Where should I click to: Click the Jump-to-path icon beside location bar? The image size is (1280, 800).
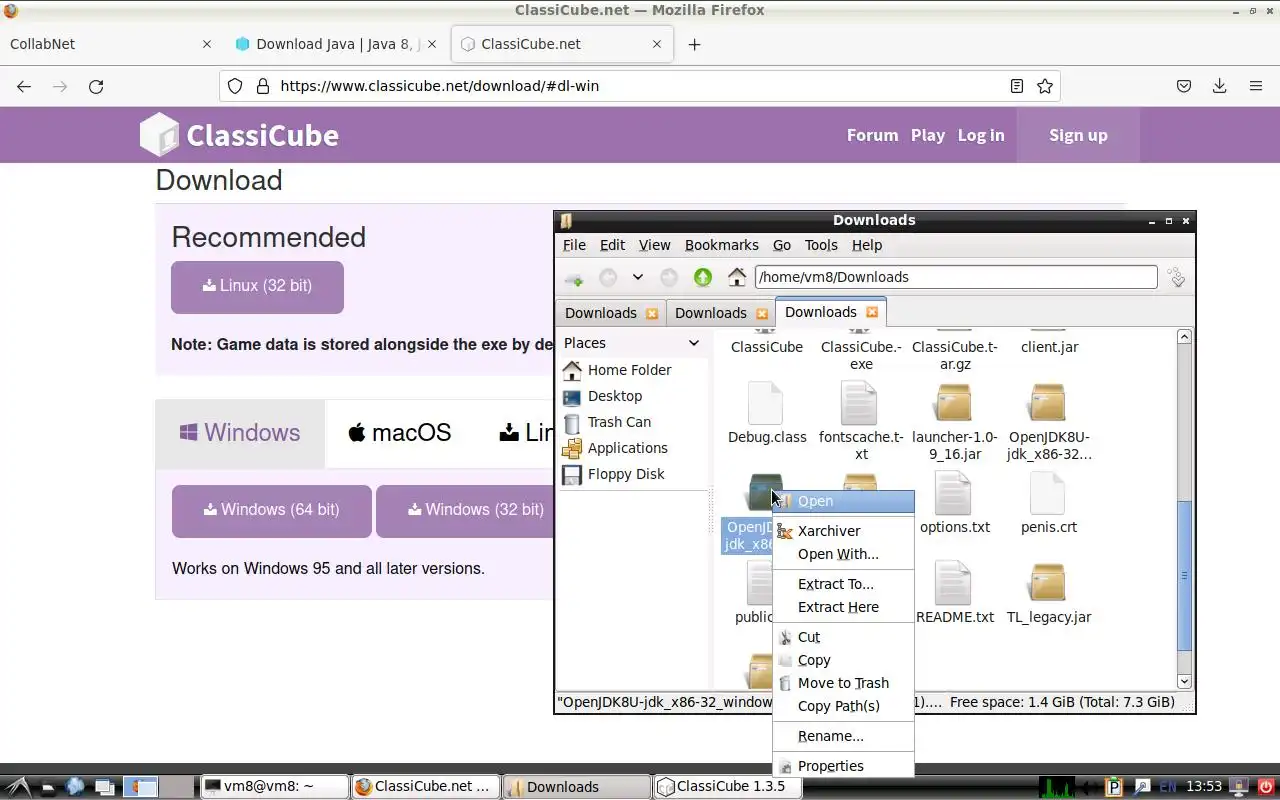[x=1177, y=277]
